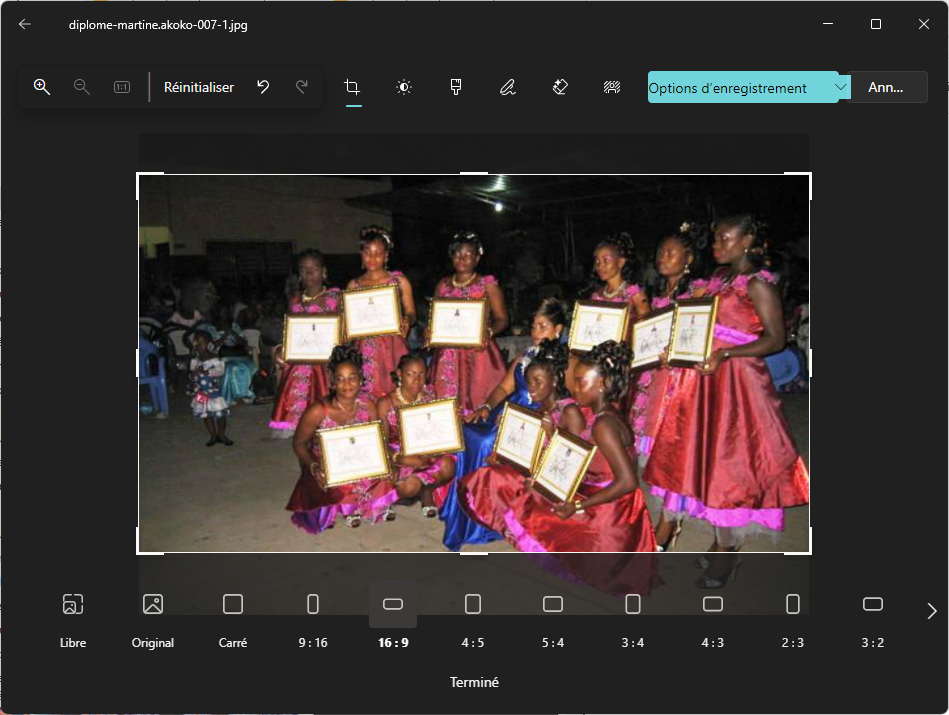
Task: Click the Annuler button
Action: pos(886,87)
